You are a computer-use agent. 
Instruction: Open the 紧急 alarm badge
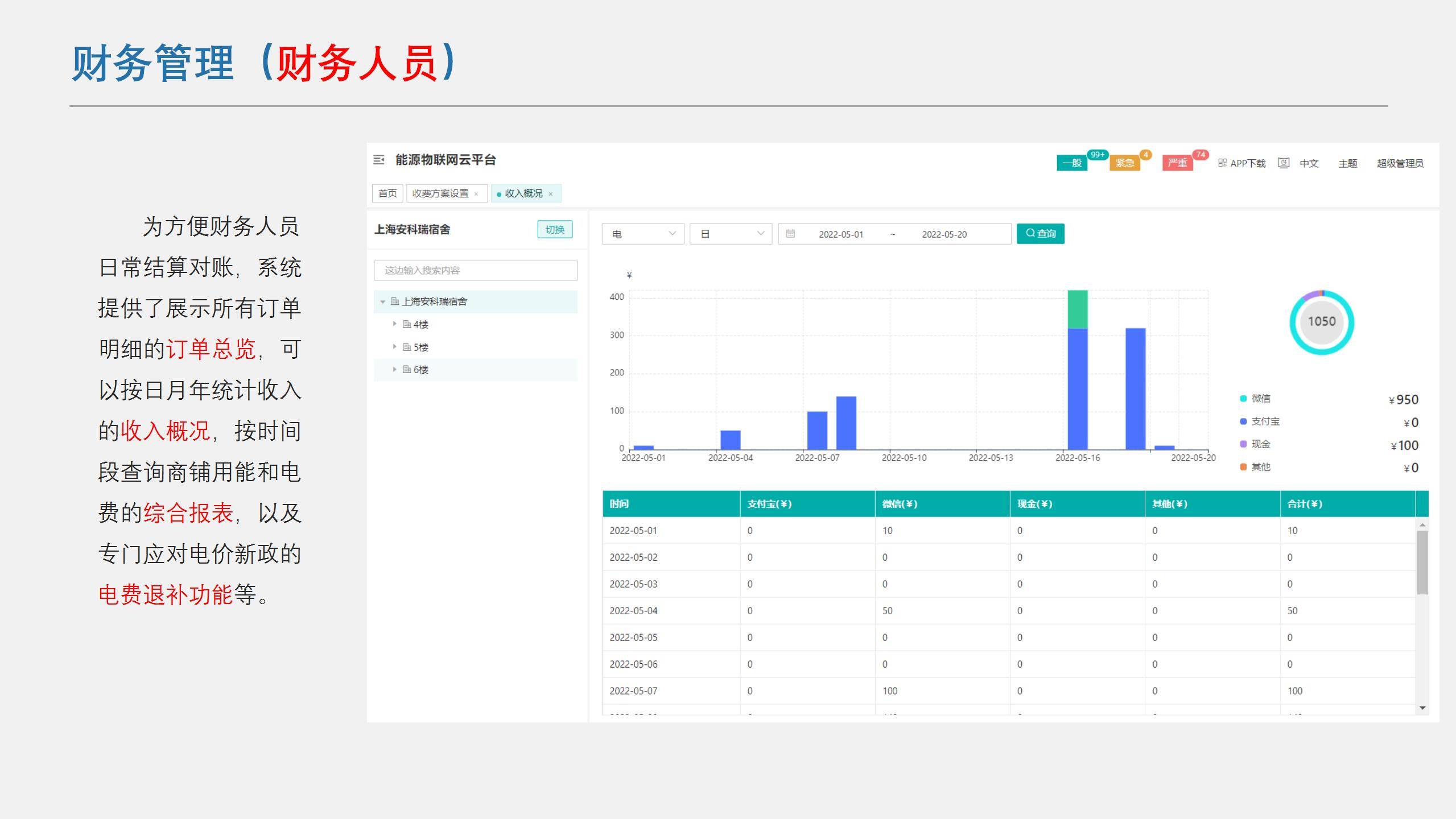(x=1124, y=163)
